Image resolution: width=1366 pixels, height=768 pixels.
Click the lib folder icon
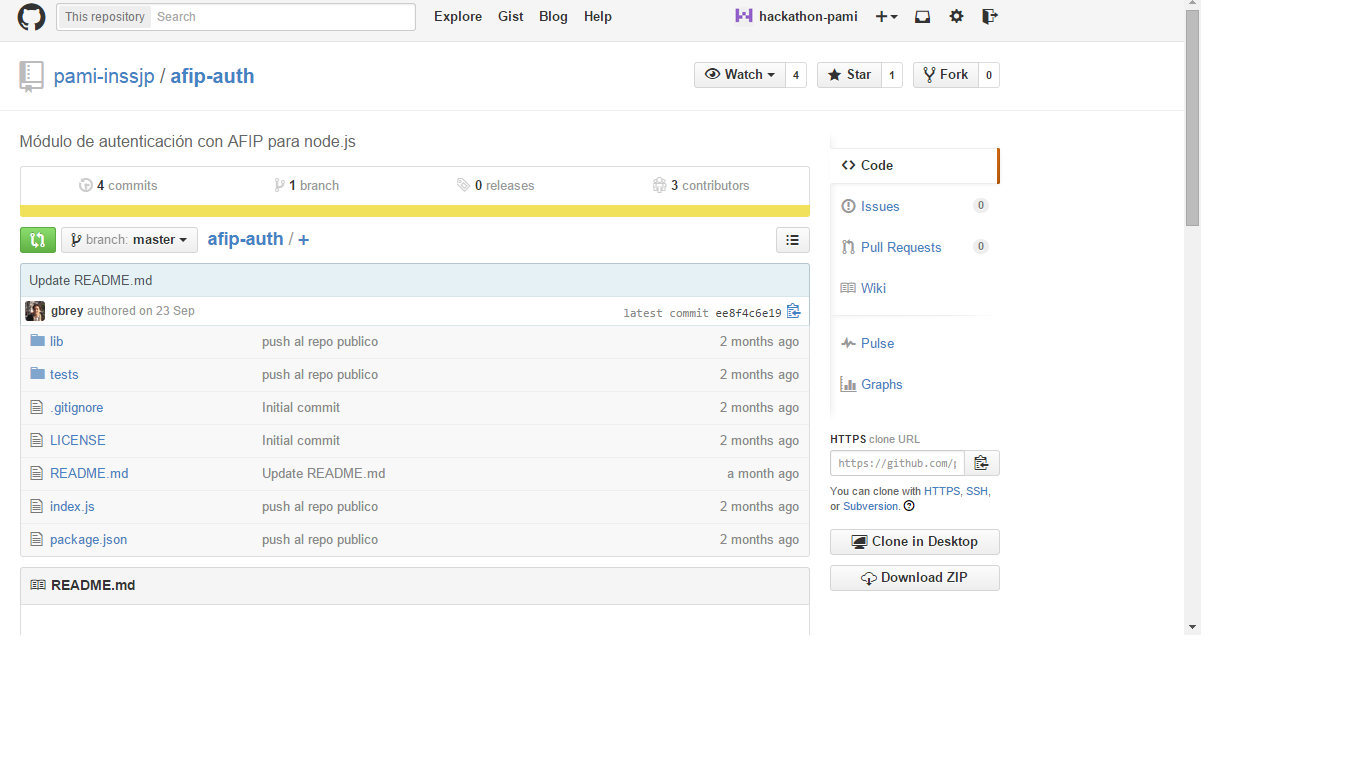pyautogui.click(x=38, y=341)
